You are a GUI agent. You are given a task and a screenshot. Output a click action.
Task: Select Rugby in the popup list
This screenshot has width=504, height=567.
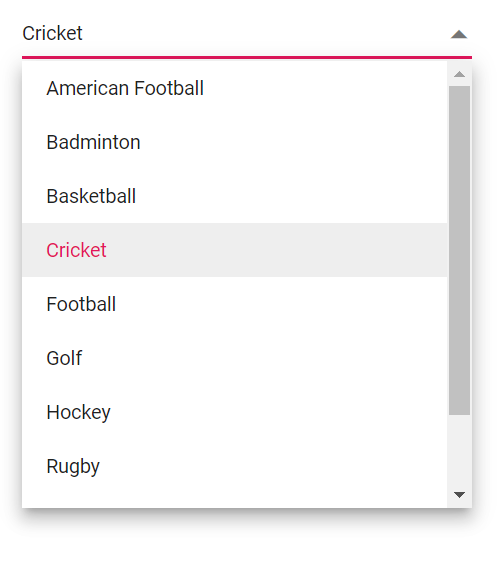click(x=73, y=466)
